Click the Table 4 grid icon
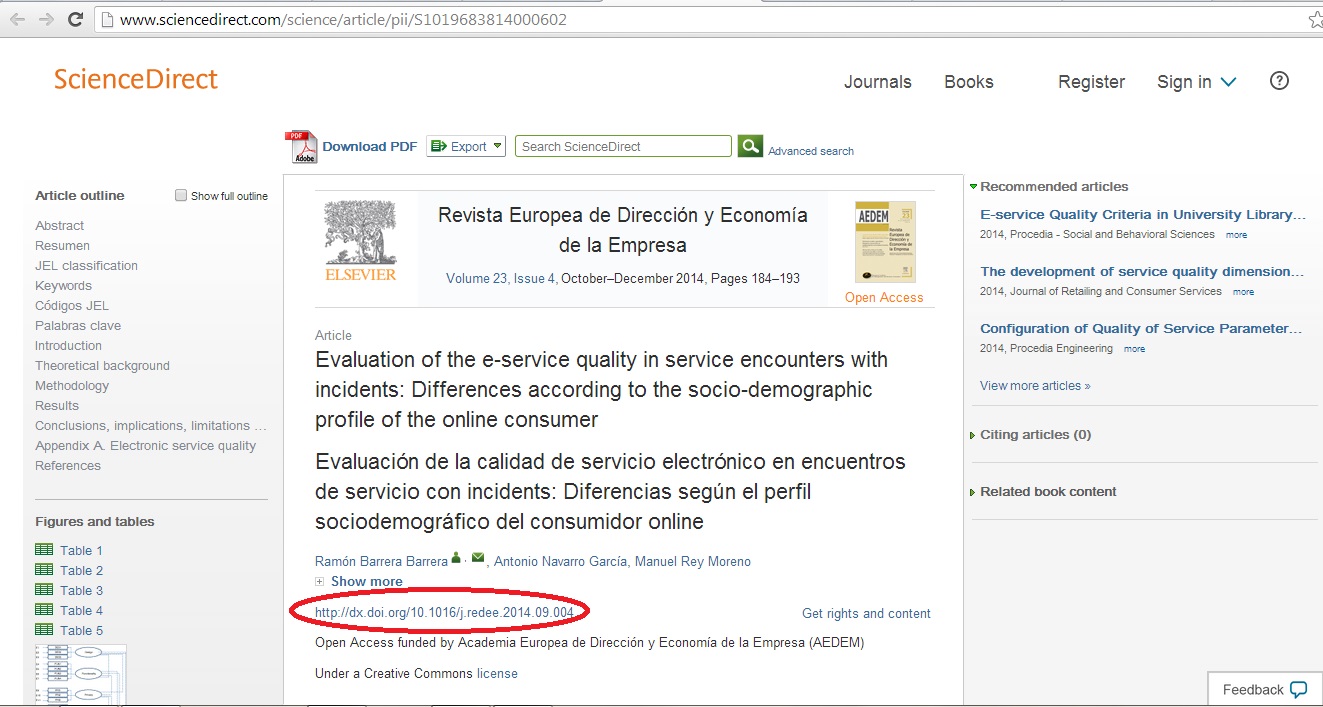 (x=44, y=610)
